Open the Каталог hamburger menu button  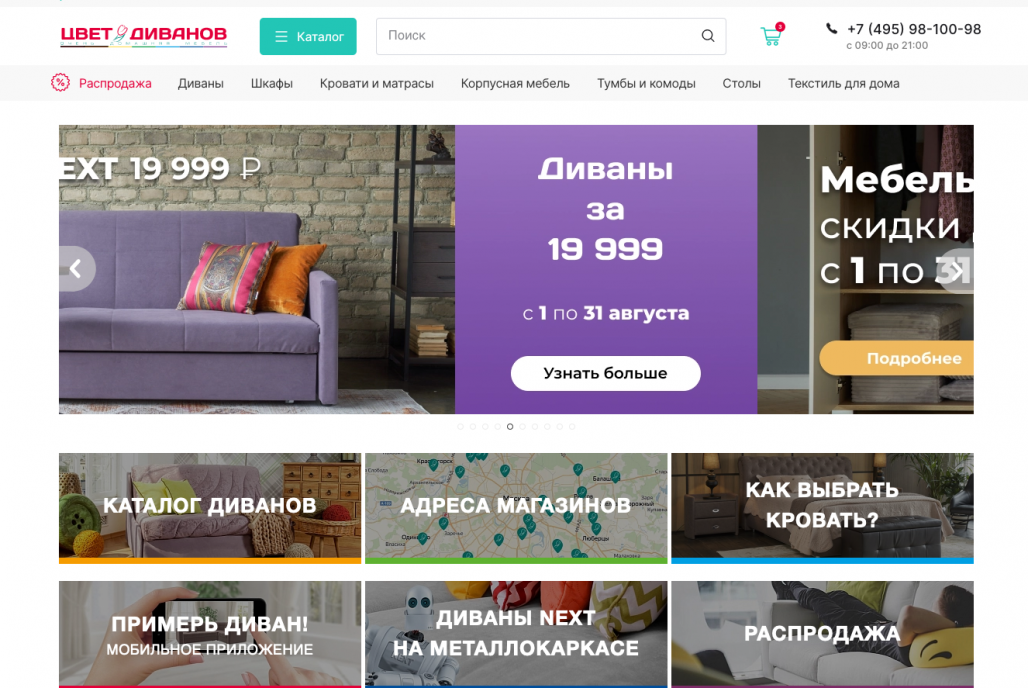click(308, 37)
